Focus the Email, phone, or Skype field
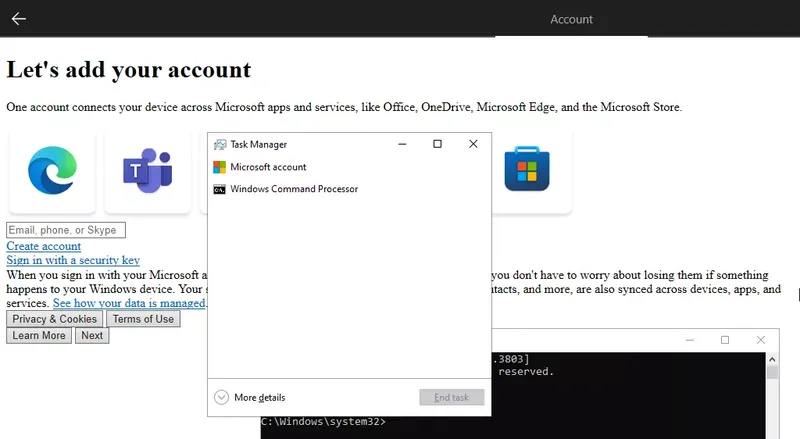Viewport: 800px width, 439px height. [x=66, y=230]
